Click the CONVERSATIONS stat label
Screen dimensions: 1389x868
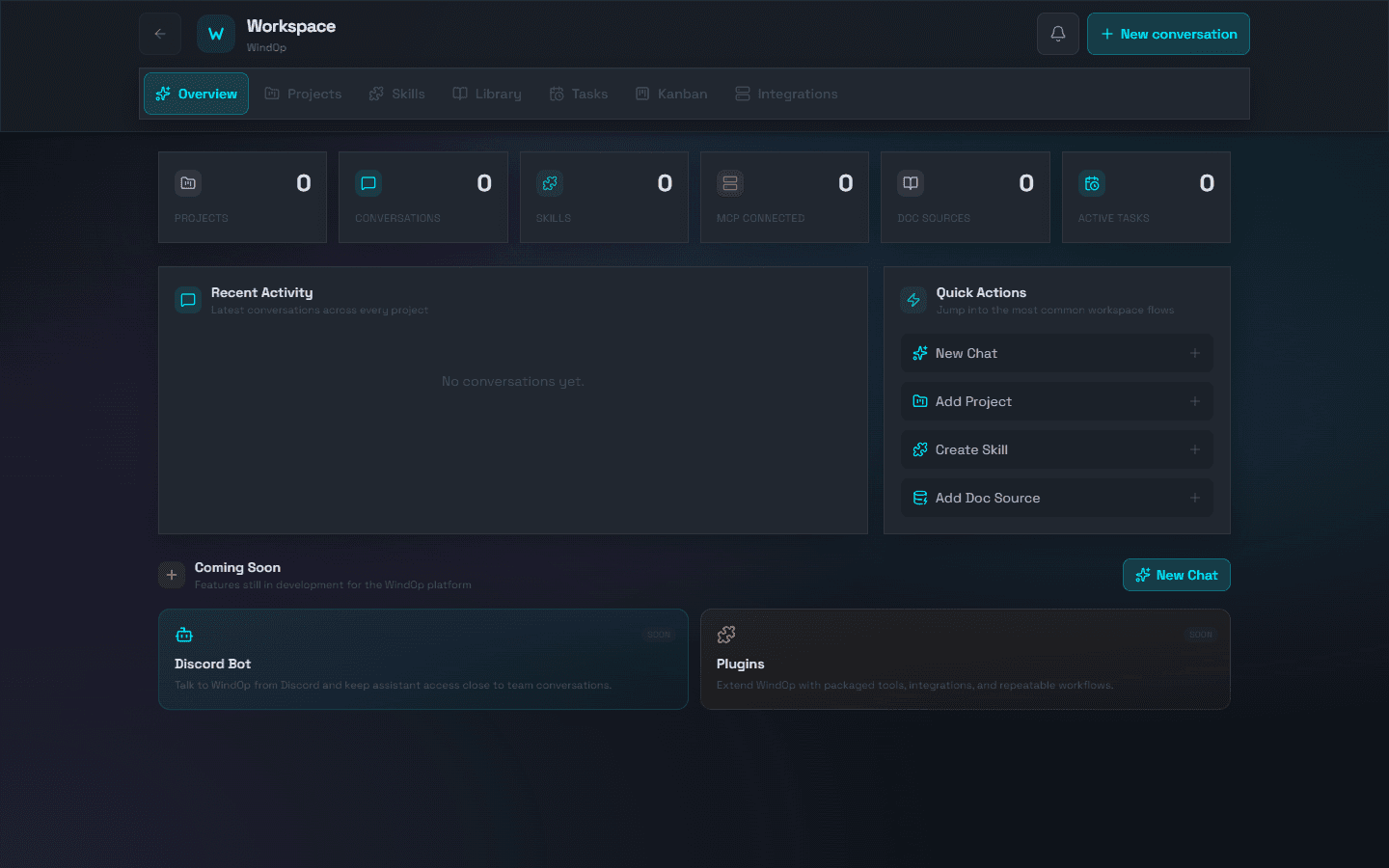tap(397, 218)
